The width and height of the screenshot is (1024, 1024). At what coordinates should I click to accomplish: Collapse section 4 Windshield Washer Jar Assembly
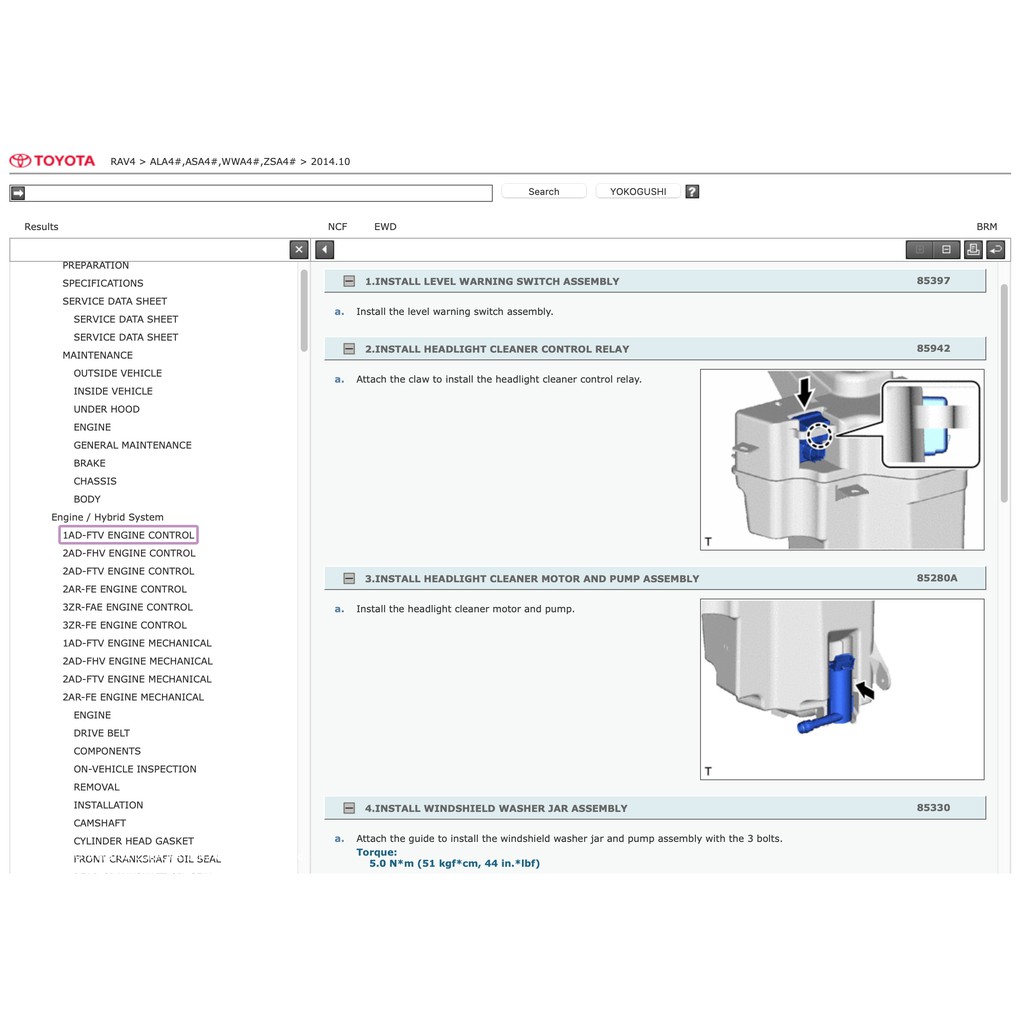(349, 808)
